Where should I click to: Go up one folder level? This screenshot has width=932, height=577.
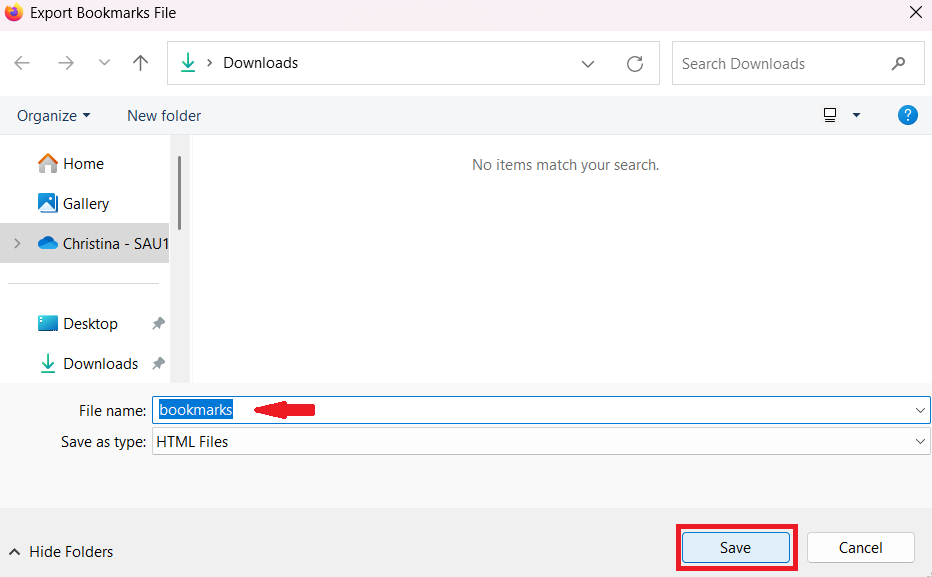[140, 63]
